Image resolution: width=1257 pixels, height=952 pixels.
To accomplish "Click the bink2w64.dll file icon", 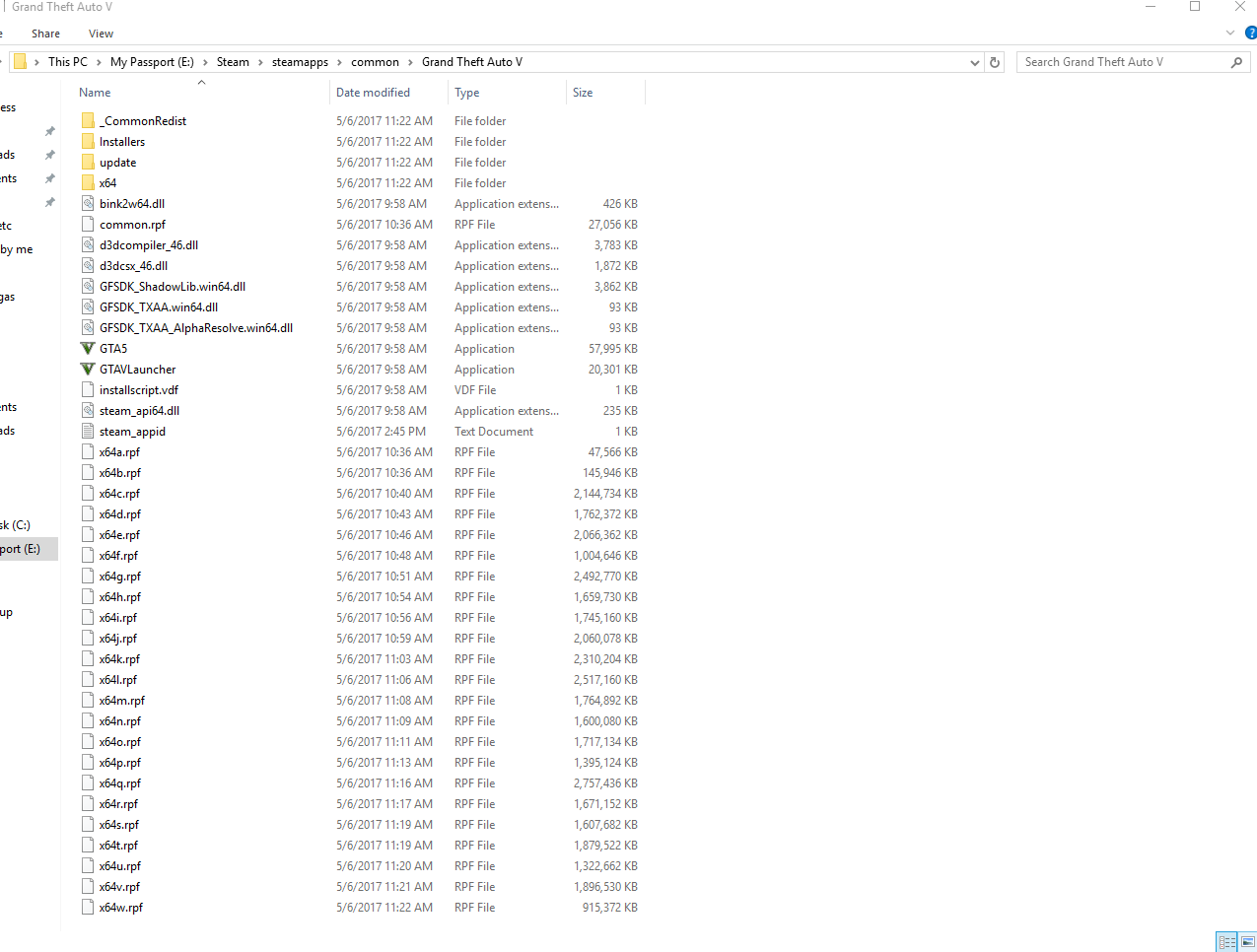I will (x=88, y=204).
